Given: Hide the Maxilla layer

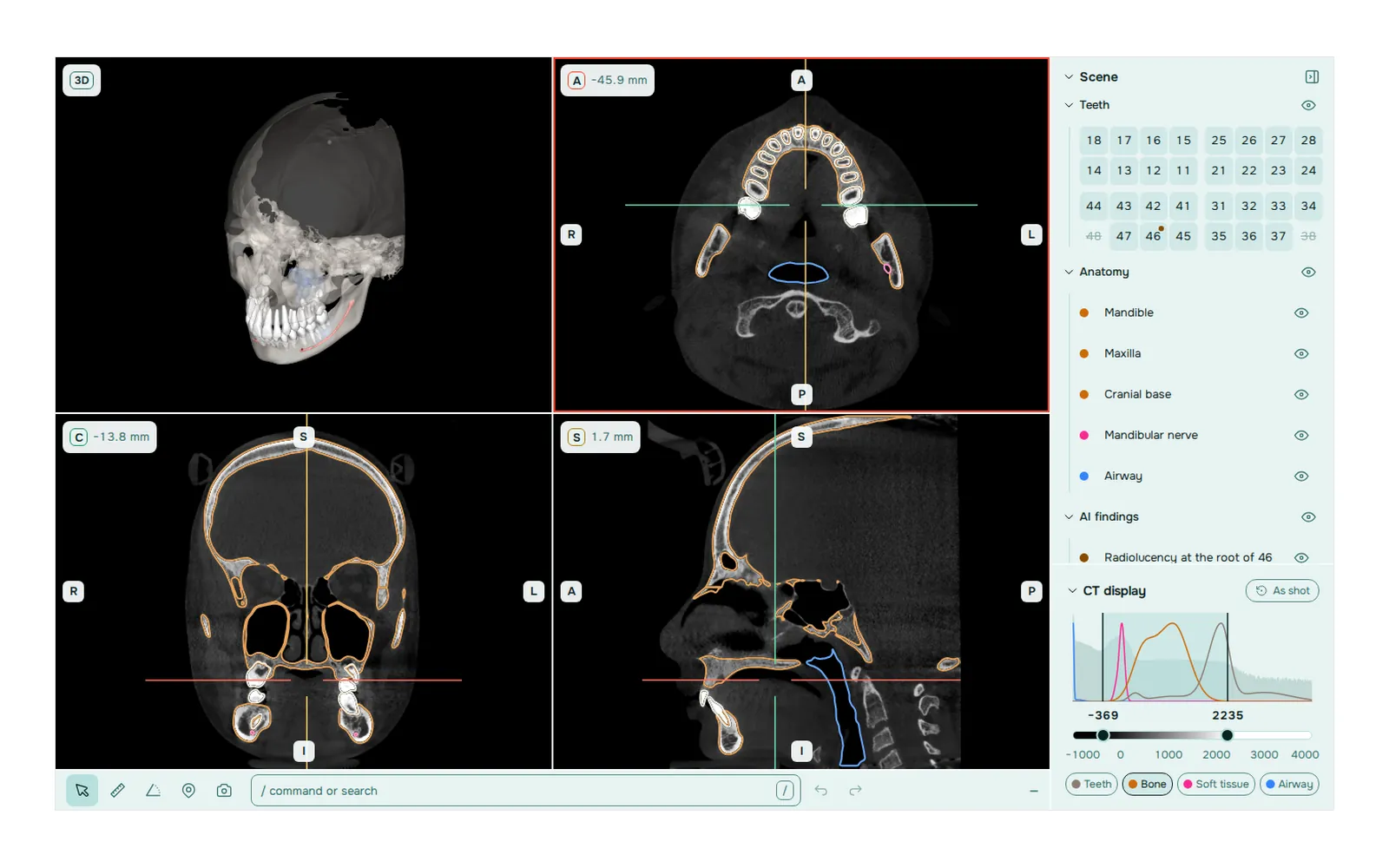Looking at the screenshot, I should [1301, 354].
